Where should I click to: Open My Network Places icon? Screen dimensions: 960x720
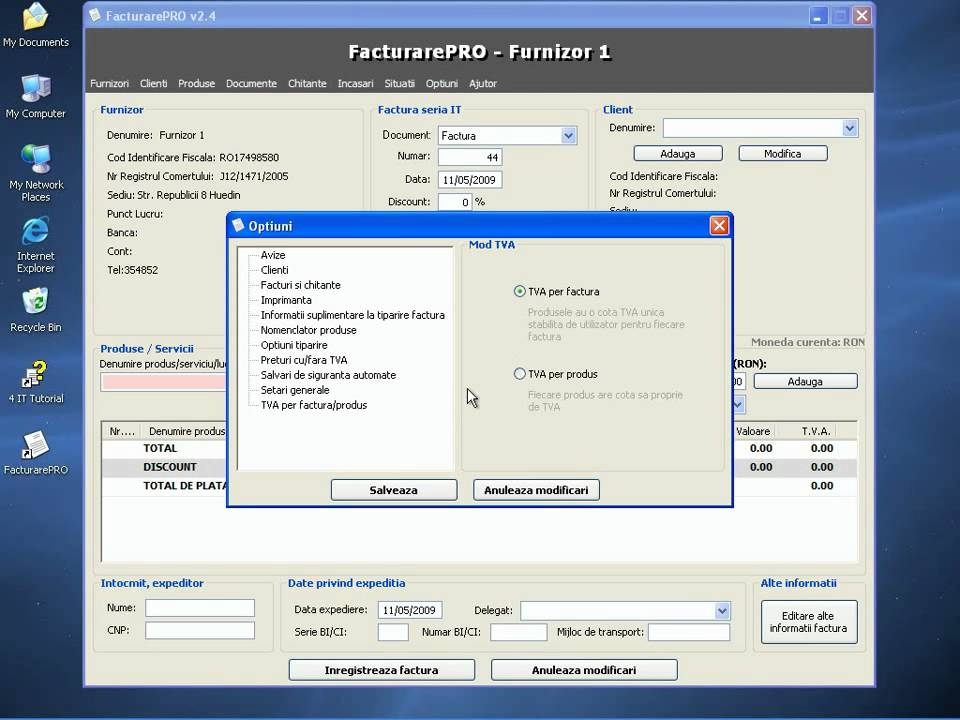point(36,173)
